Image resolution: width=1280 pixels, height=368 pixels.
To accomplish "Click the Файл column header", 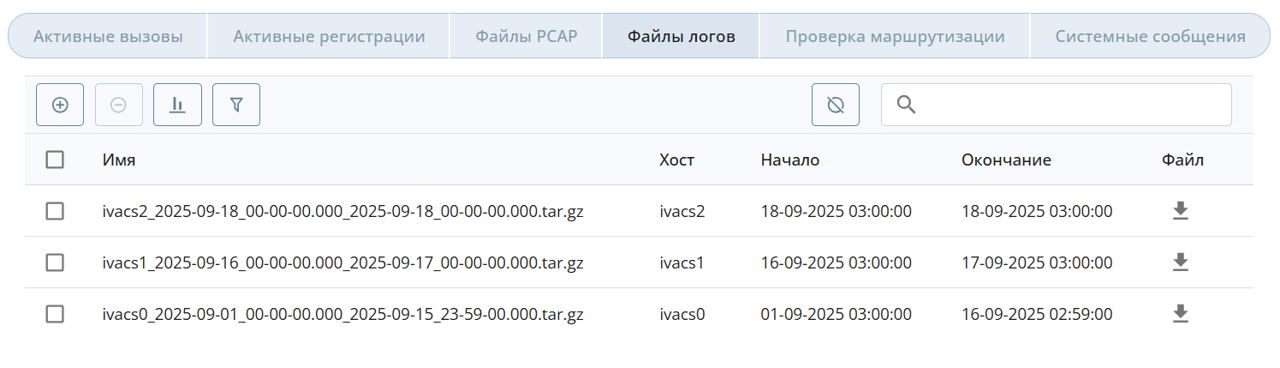I will click(x=1183, y=160).
